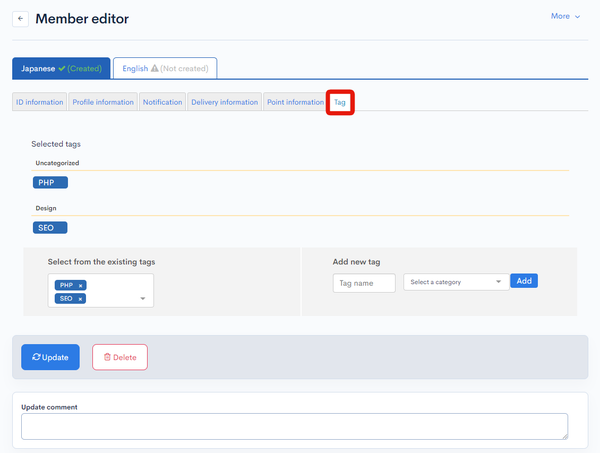
Task: Remove PHP tag via its x icon
Action: 80,285
